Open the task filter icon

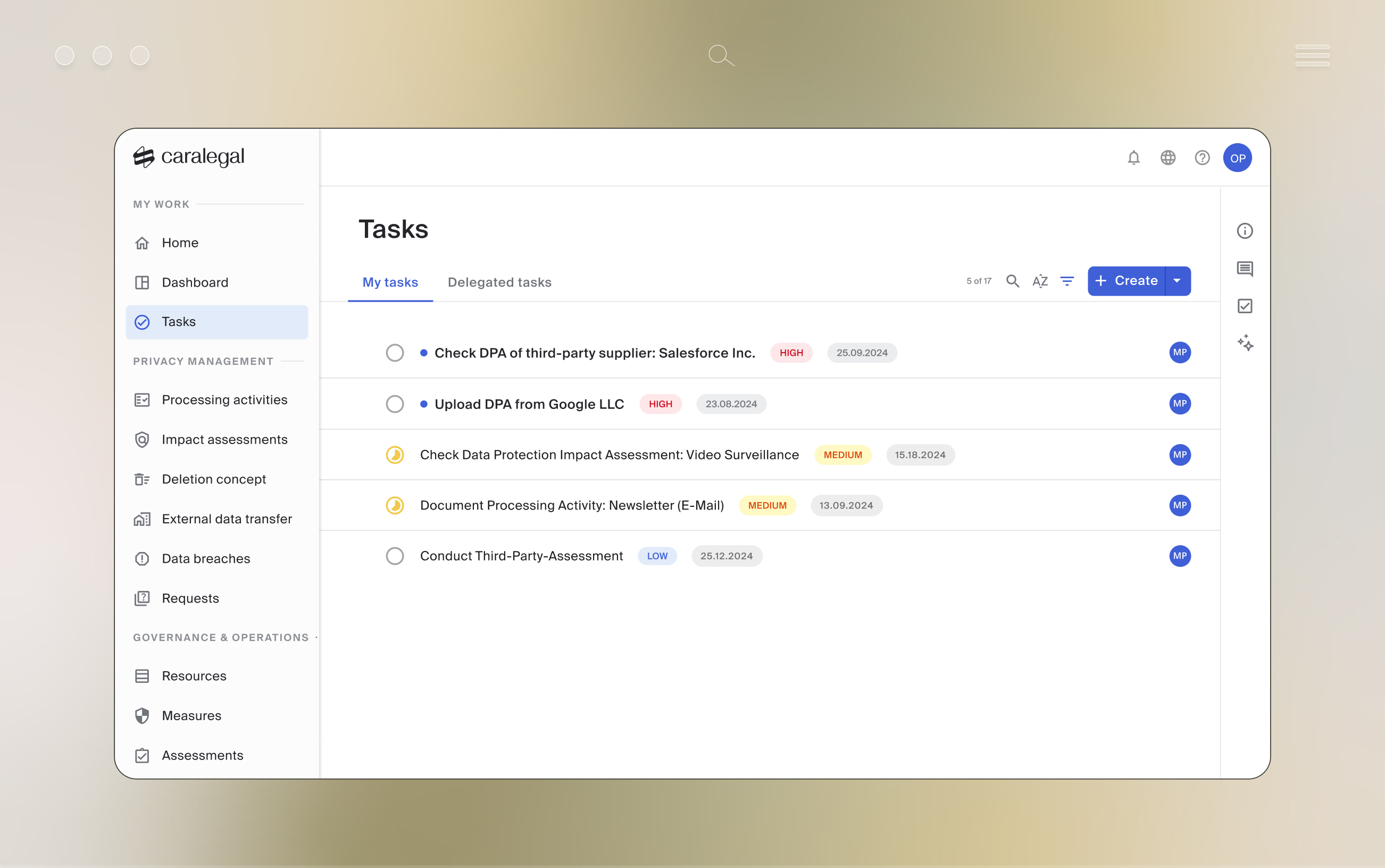click(x=1066, y=281)
